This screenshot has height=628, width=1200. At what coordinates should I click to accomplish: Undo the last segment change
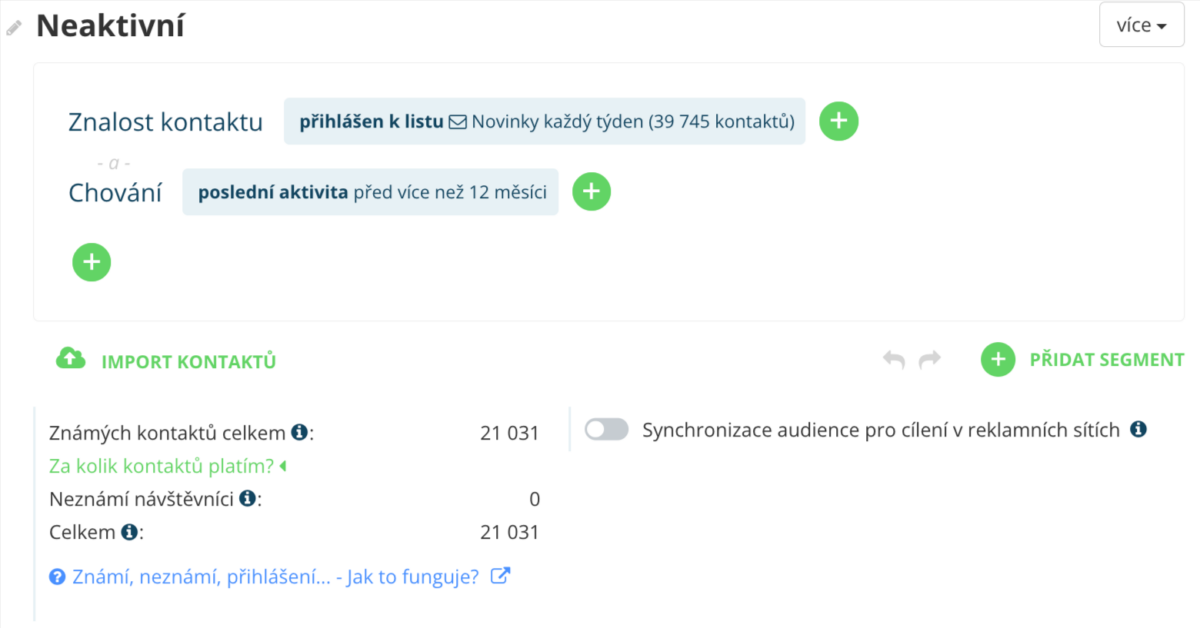tap(894, 360)
